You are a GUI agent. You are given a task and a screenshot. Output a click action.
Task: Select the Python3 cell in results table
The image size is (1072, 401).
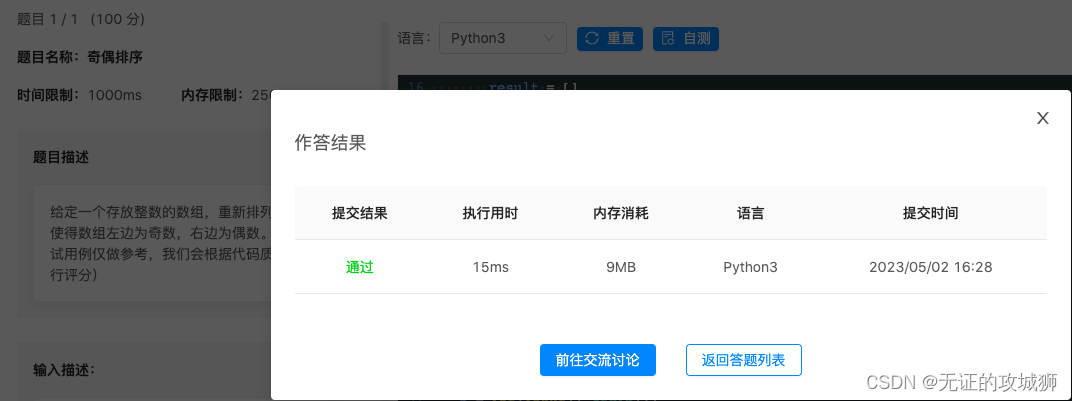750,267
